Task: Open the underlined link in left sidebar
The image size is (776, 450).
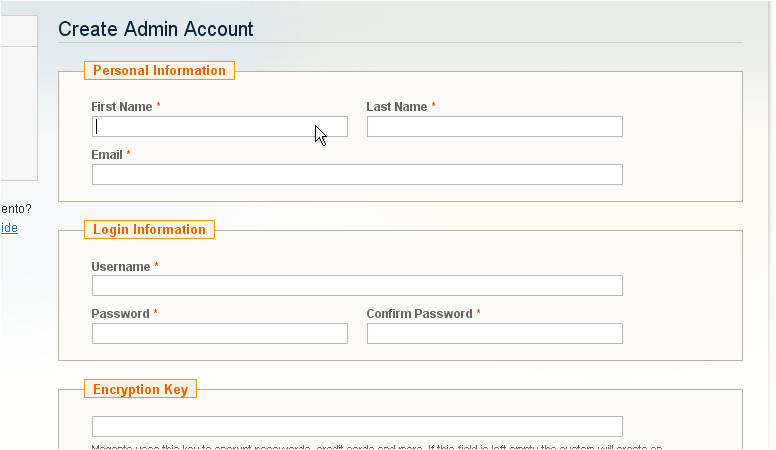Action: pos(8,228)
